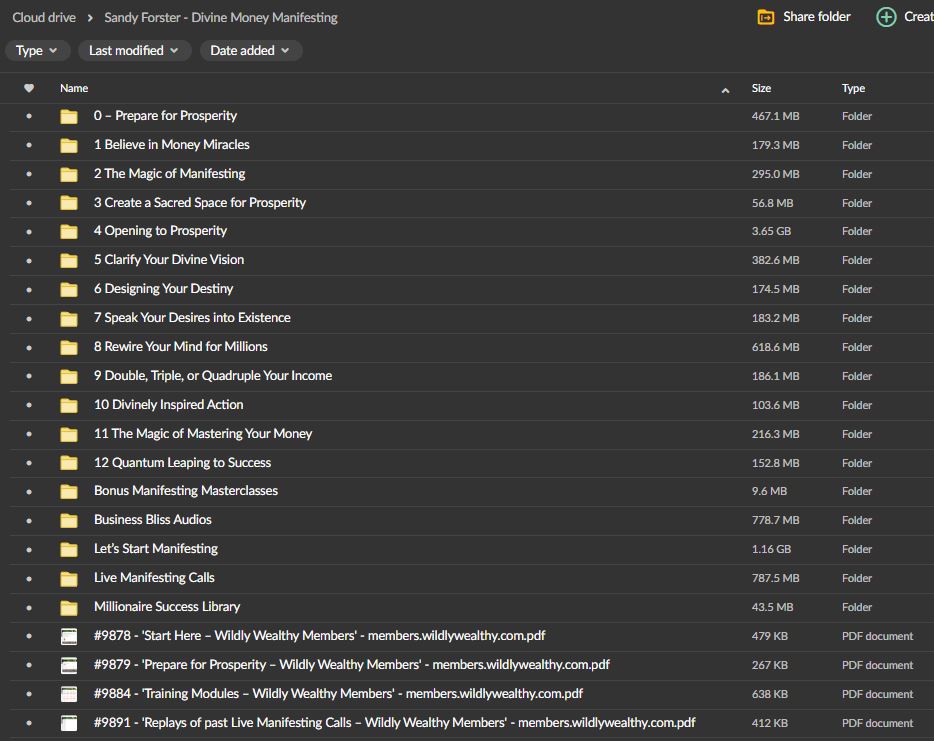Viewport: 934px width, 741px height.
Task: Click the Share folder button
Action: [803, 17]
